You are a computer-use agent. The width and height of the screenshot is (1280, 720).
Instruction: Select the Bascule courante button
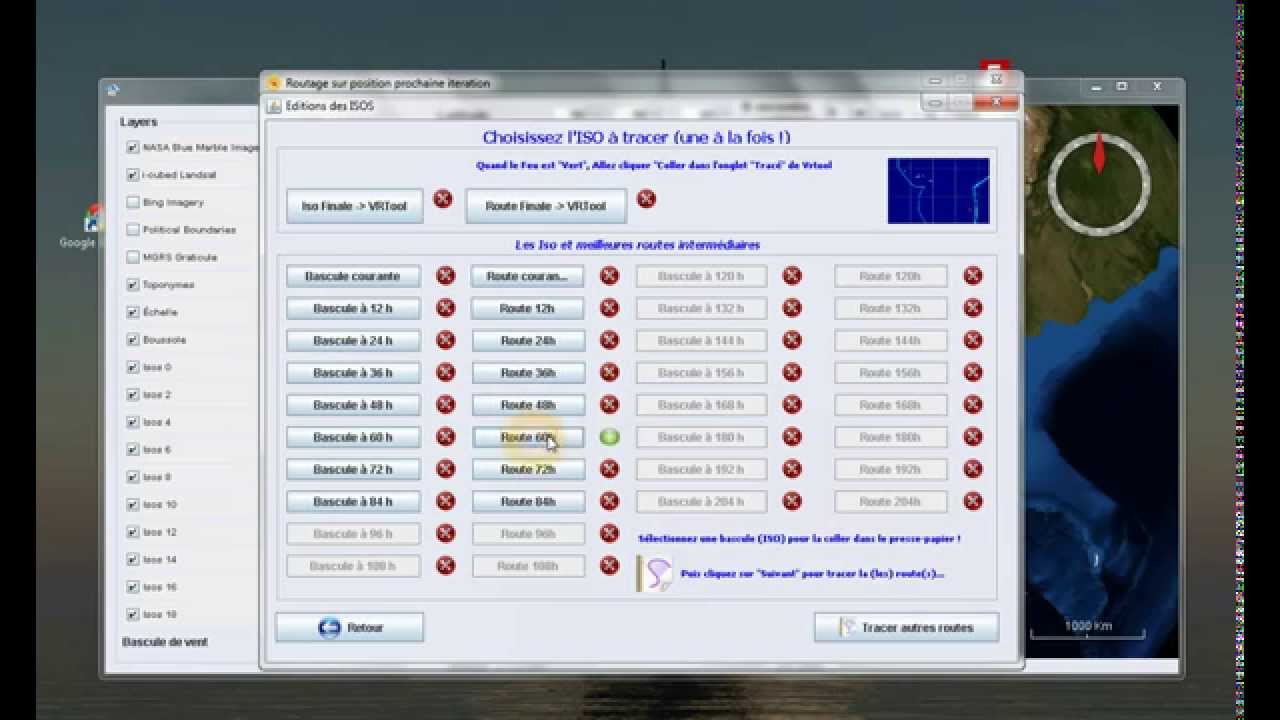pyautogui.click(x=353, y=276)
